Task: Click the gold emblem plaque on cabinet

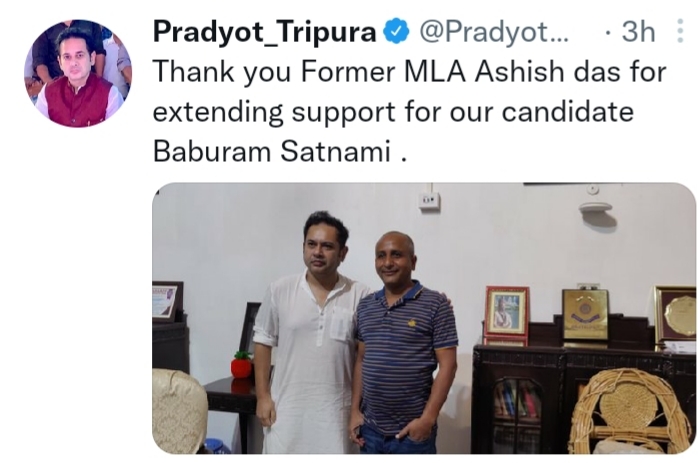Action: 584,315
